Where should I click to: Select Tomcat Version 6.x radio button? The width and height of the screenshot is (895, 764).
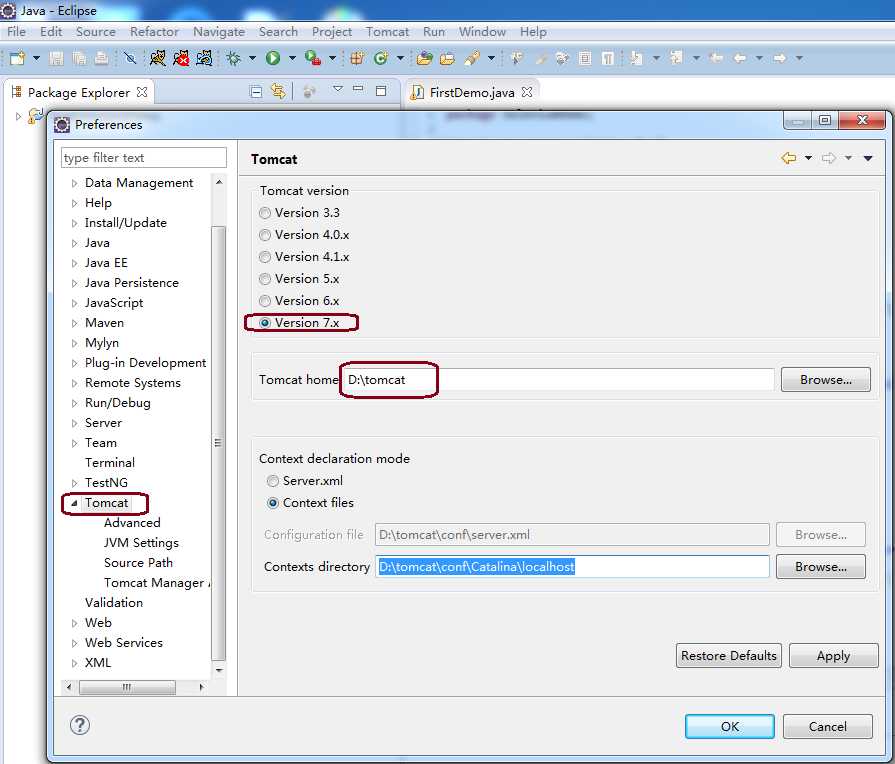265,301
